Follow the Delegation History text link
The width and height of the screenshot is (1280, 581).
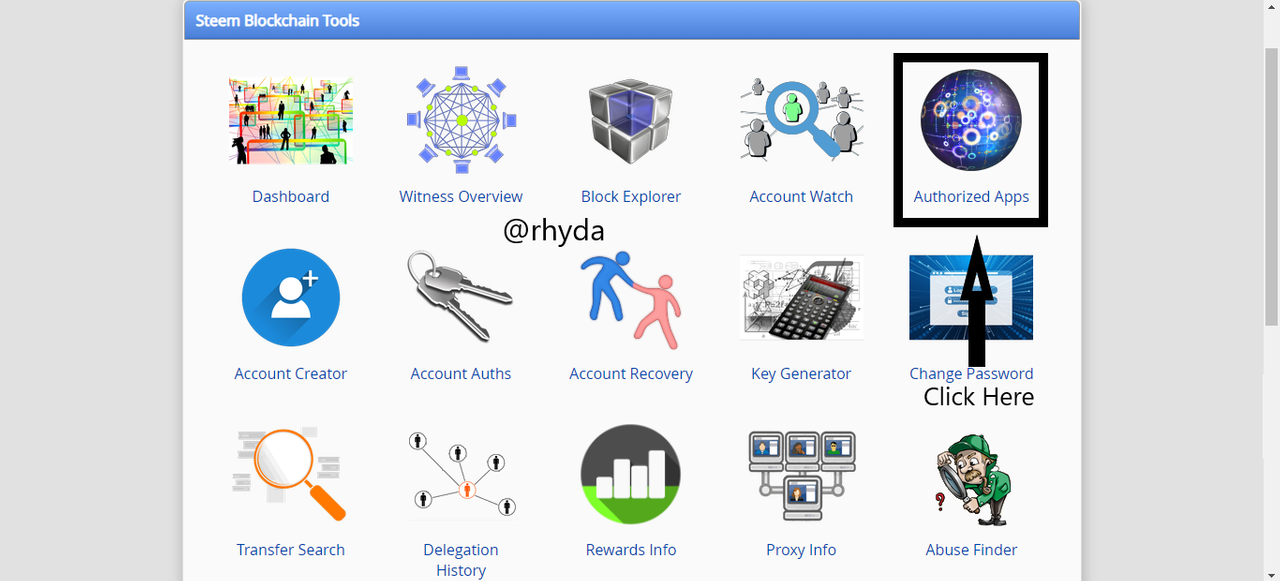pos(461,560)
